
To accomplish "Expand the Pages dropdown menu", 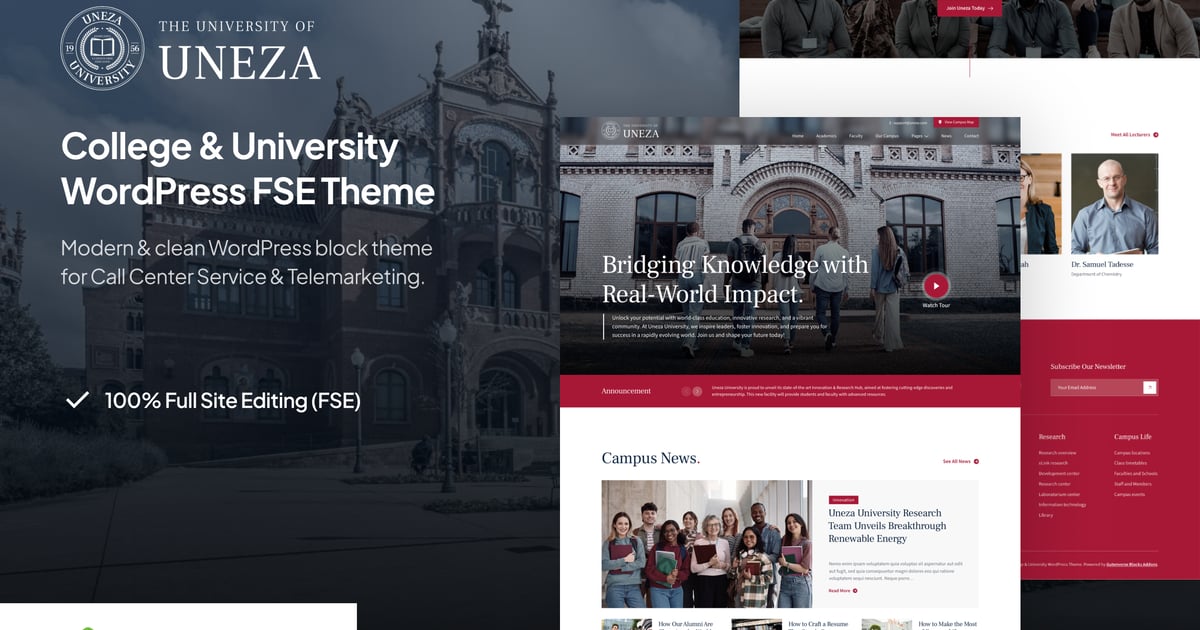I will tap(919, 135).
